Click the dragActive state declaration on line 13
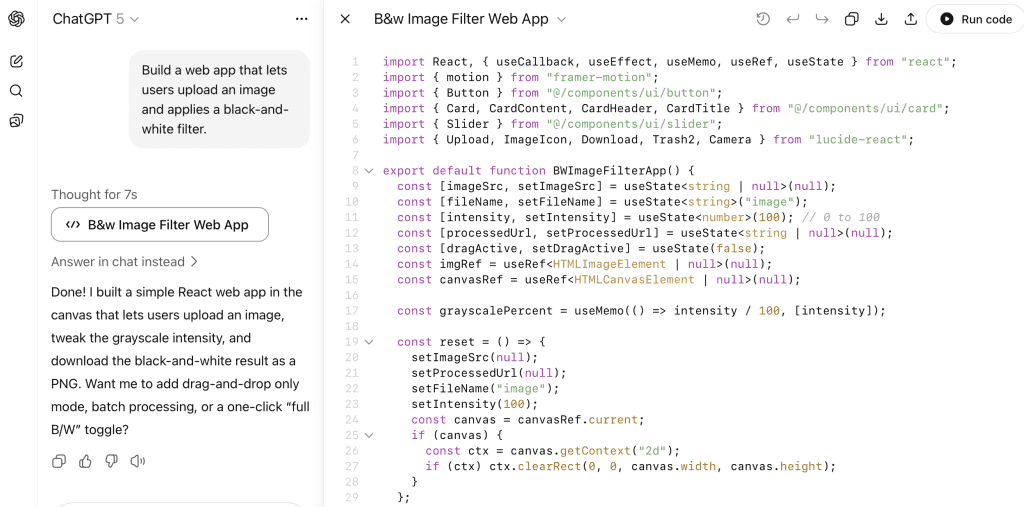Screen dimensions: 1024x507 581,248
